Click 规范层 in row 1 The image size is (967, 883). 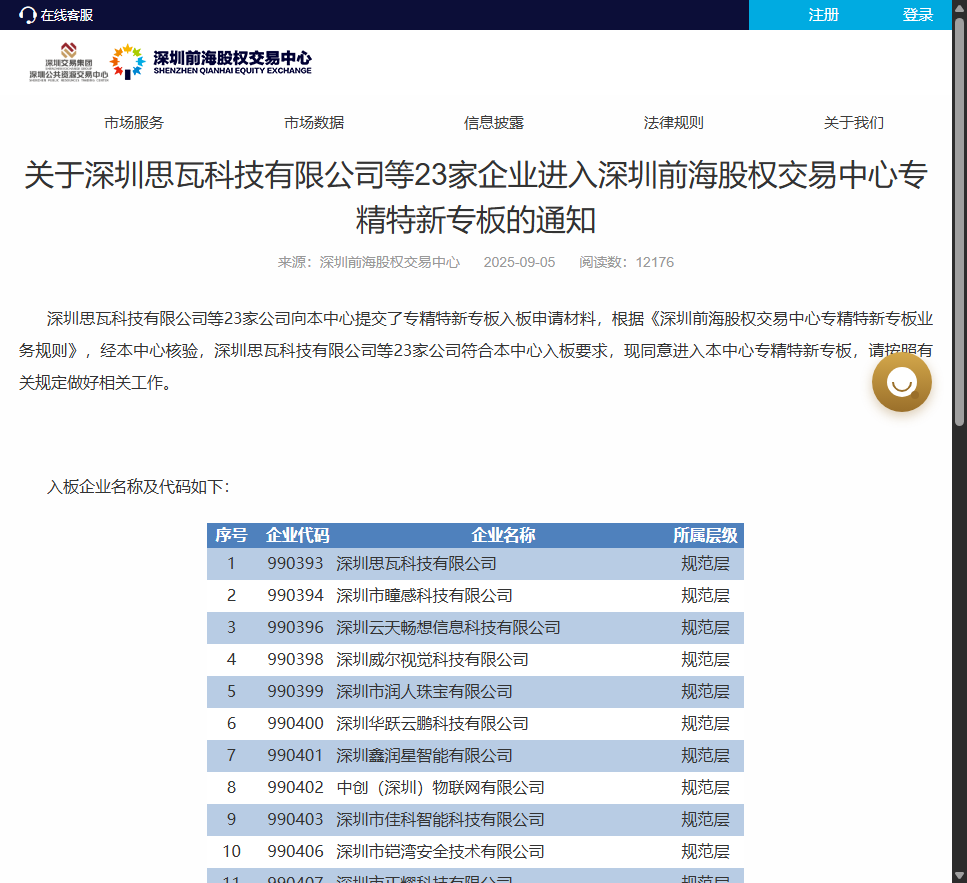pos(705,564)
